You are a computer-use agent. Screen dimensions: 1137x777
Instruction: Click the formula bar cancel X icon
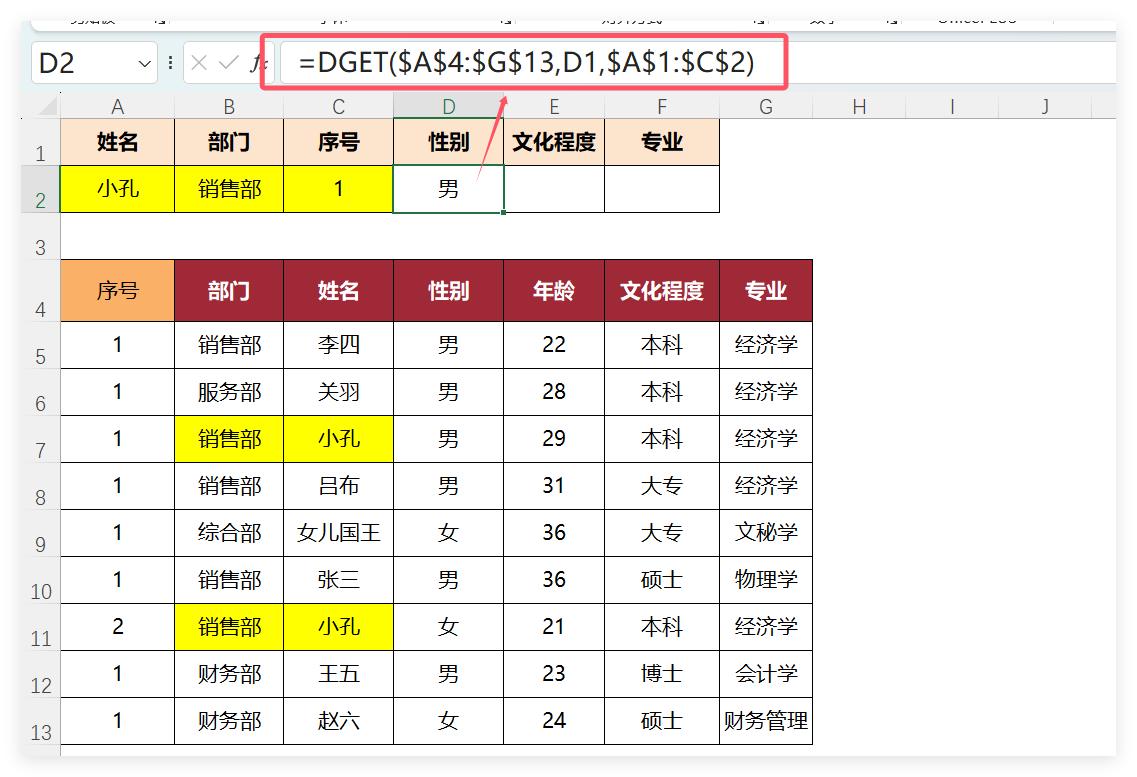(199, 63)
